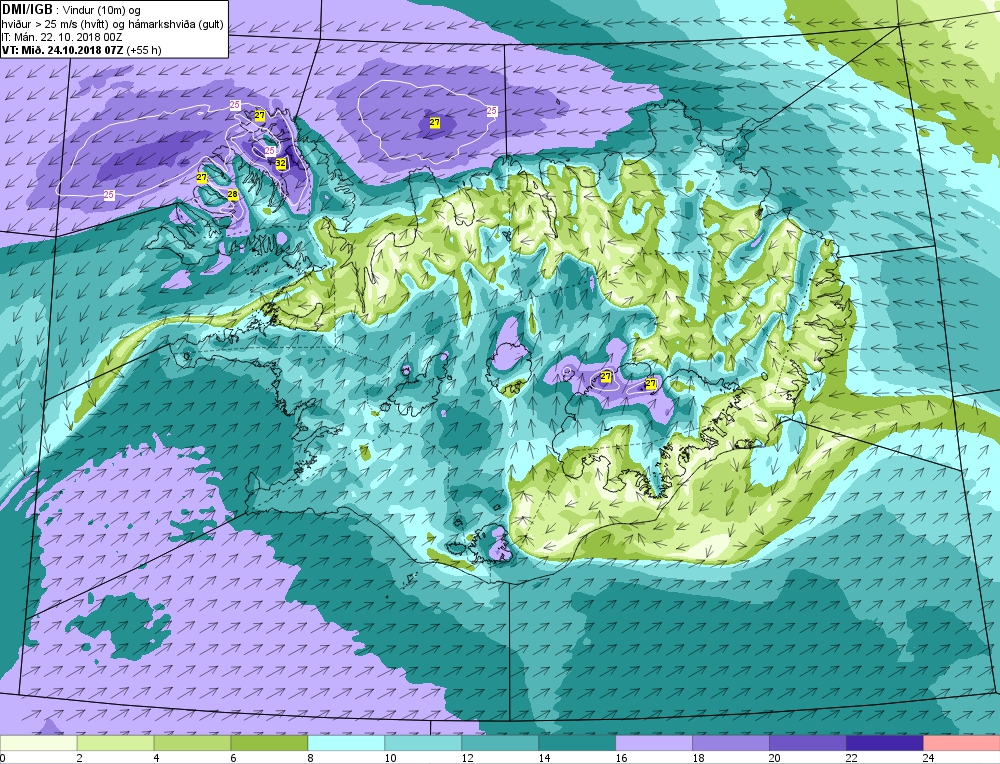1000x764 pixels.
Task: Pick the light green 2–4 m/s legend swatch
Action: click(115, 744)
